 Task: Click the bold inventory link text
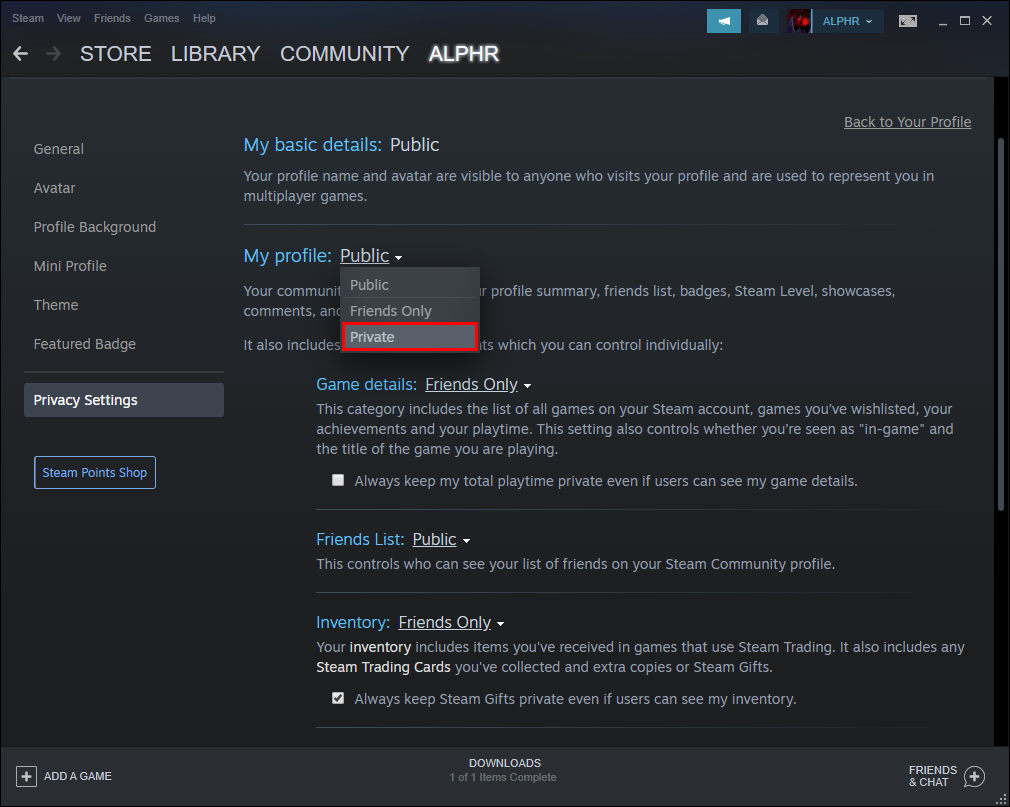381,647
